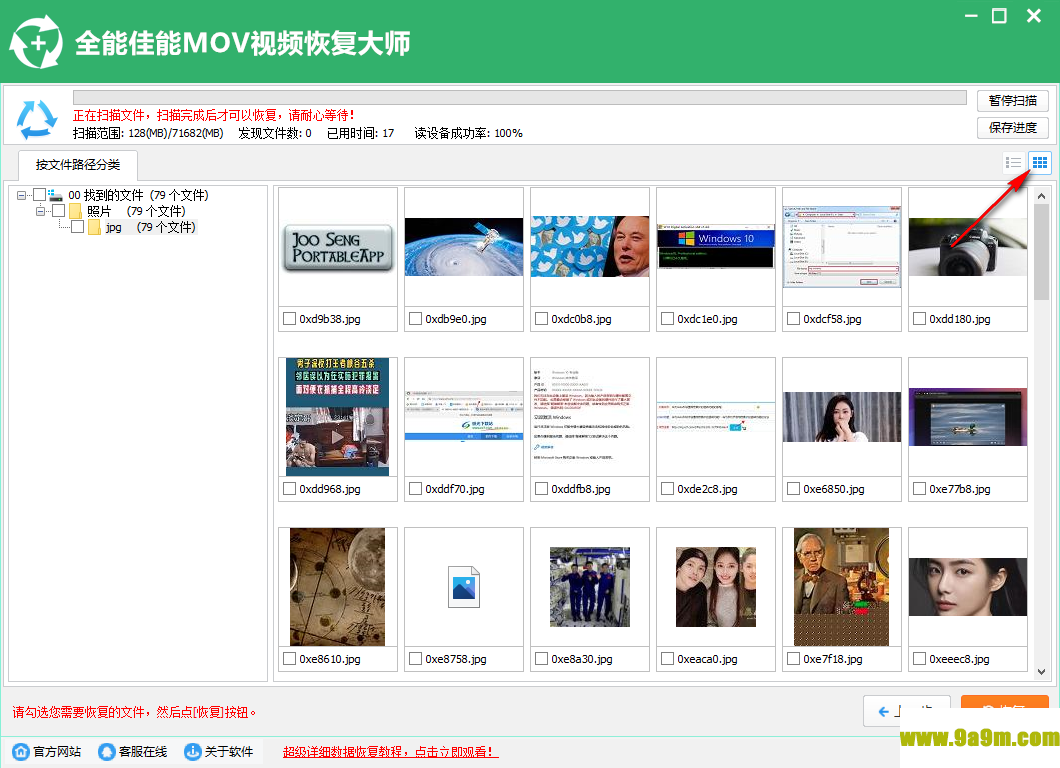
Task: Tick checkbox for 0xdc0b8.jpg
Action: pyautogui.click(x=541, y=318)
